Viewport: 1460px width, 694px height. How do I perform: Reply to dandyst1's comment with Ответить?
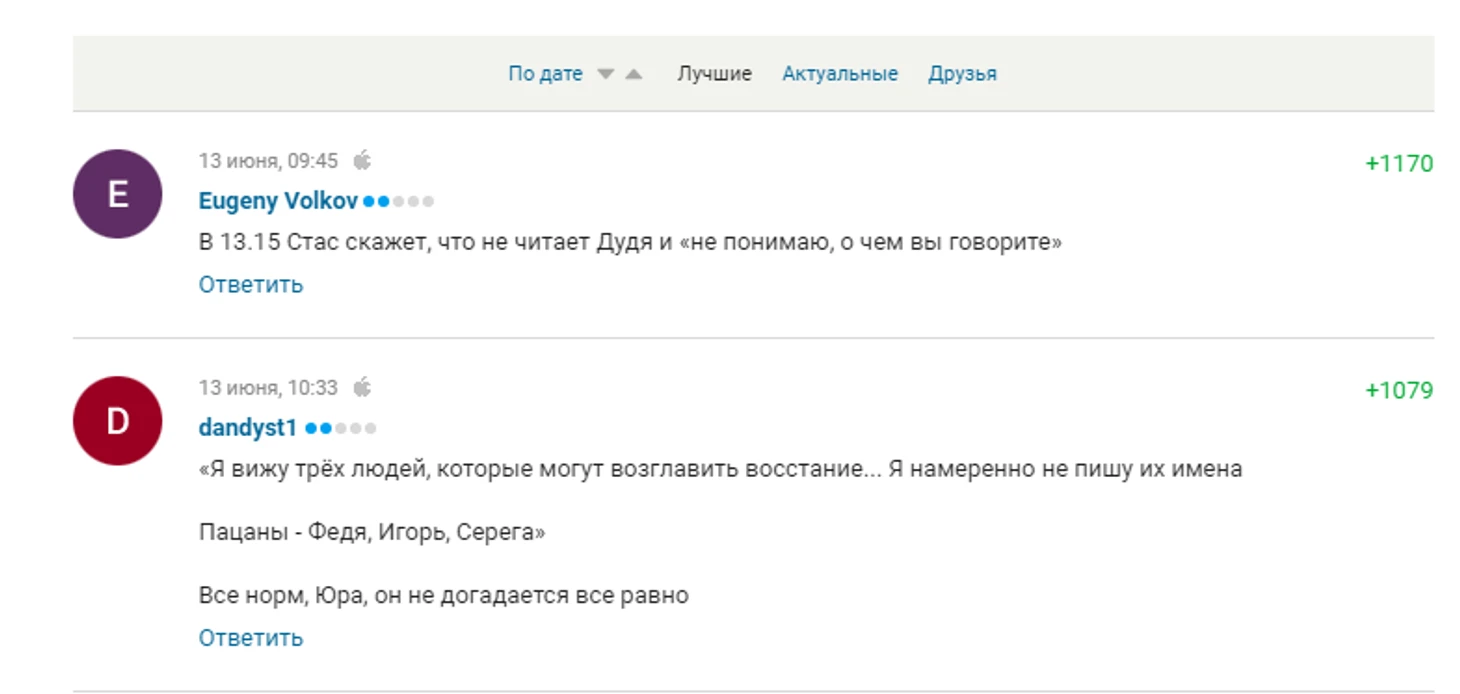pos(251,638)
